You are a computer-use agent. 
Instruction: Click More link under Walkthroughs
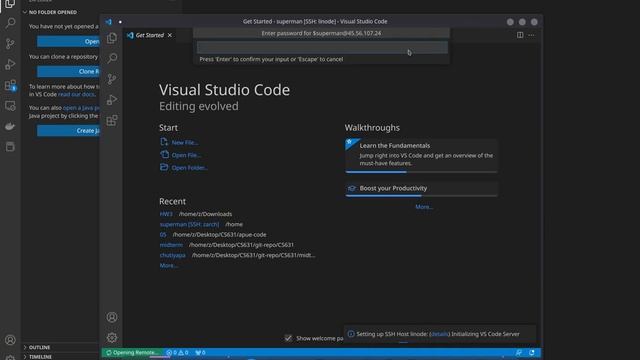coord(424,207)
